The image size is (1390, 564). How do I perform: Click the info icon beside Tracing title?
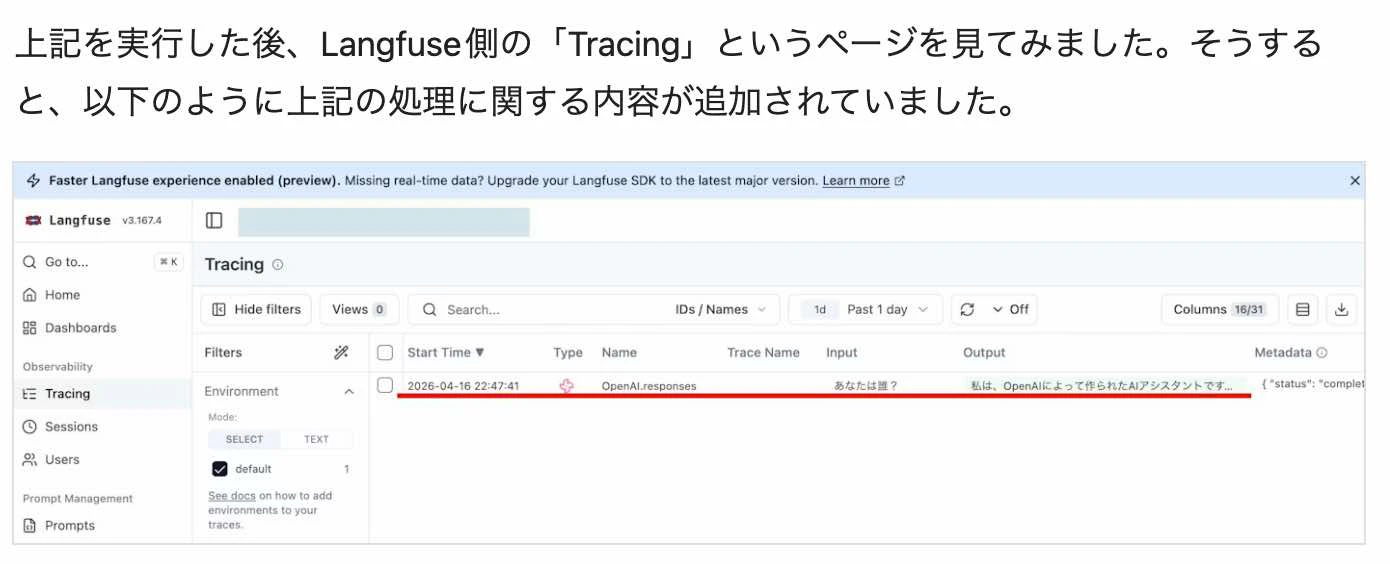278,265
